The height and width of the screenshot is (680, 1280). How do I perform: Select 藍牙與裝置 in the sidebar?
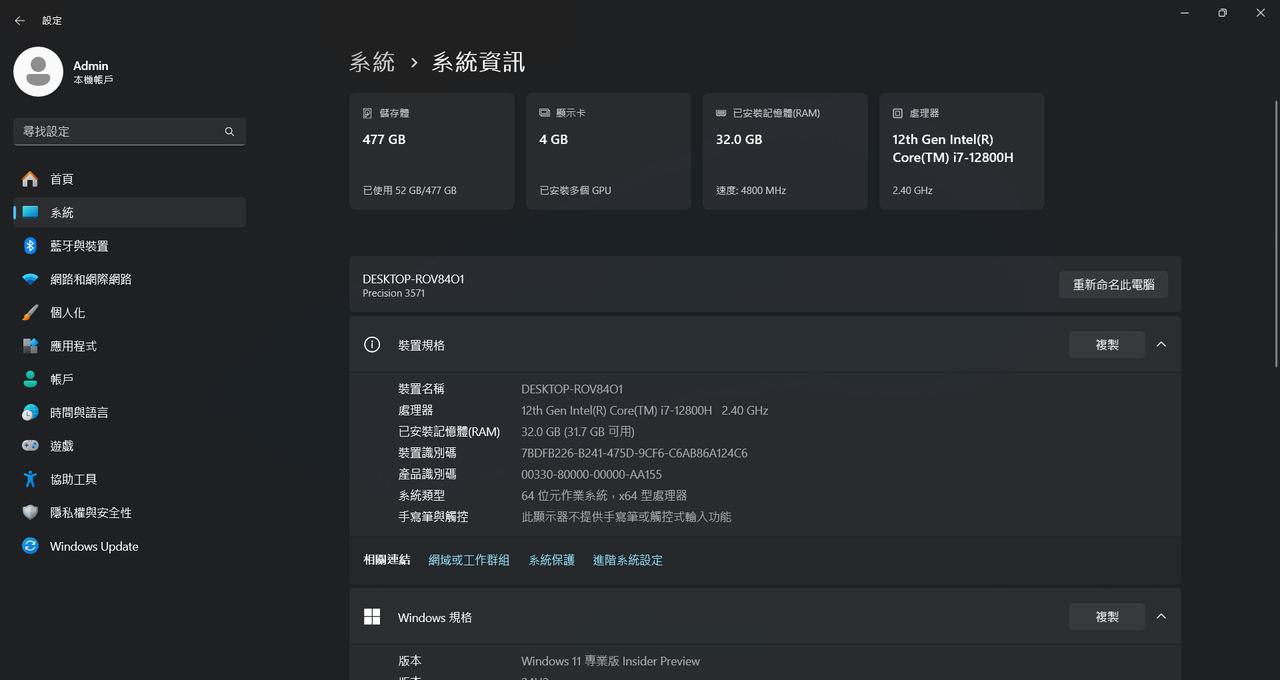click(x=130, y=246)
